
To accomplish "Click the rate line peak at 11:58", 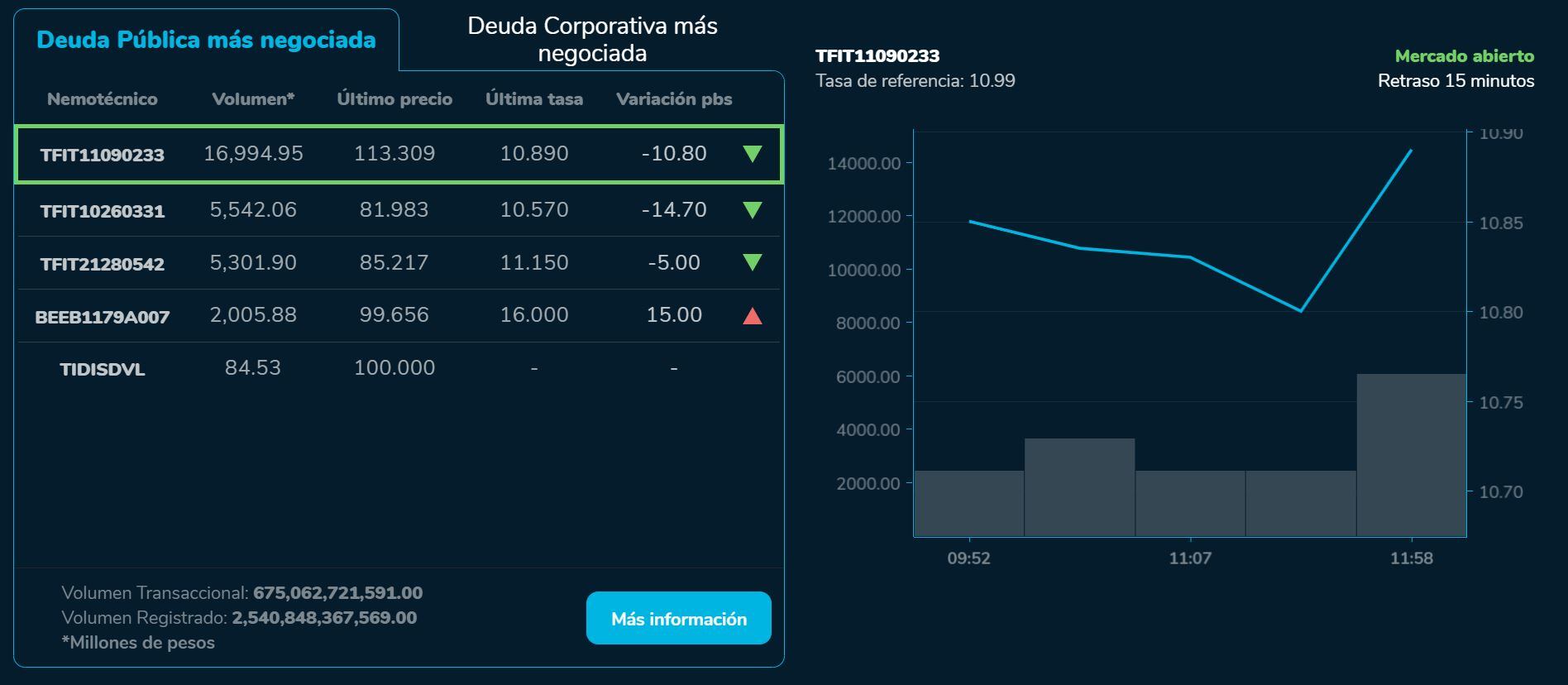I will click(1410, 151).
